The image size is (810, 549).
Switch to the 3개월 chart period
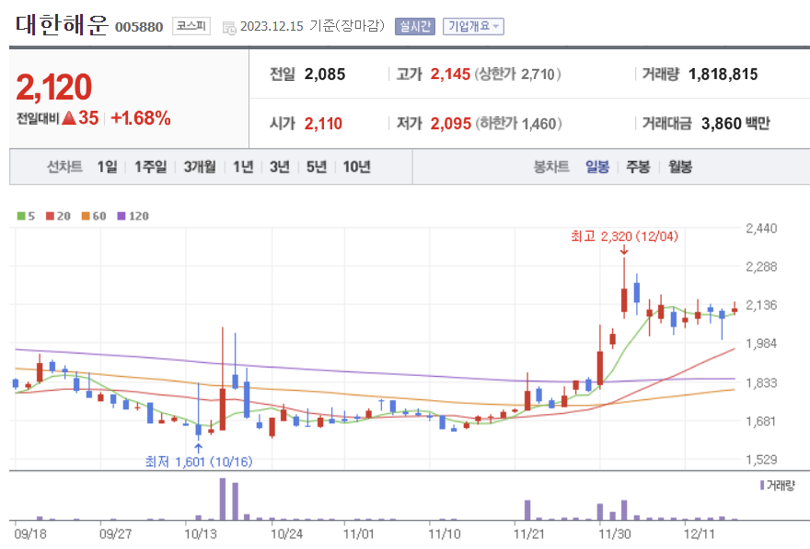199,167
